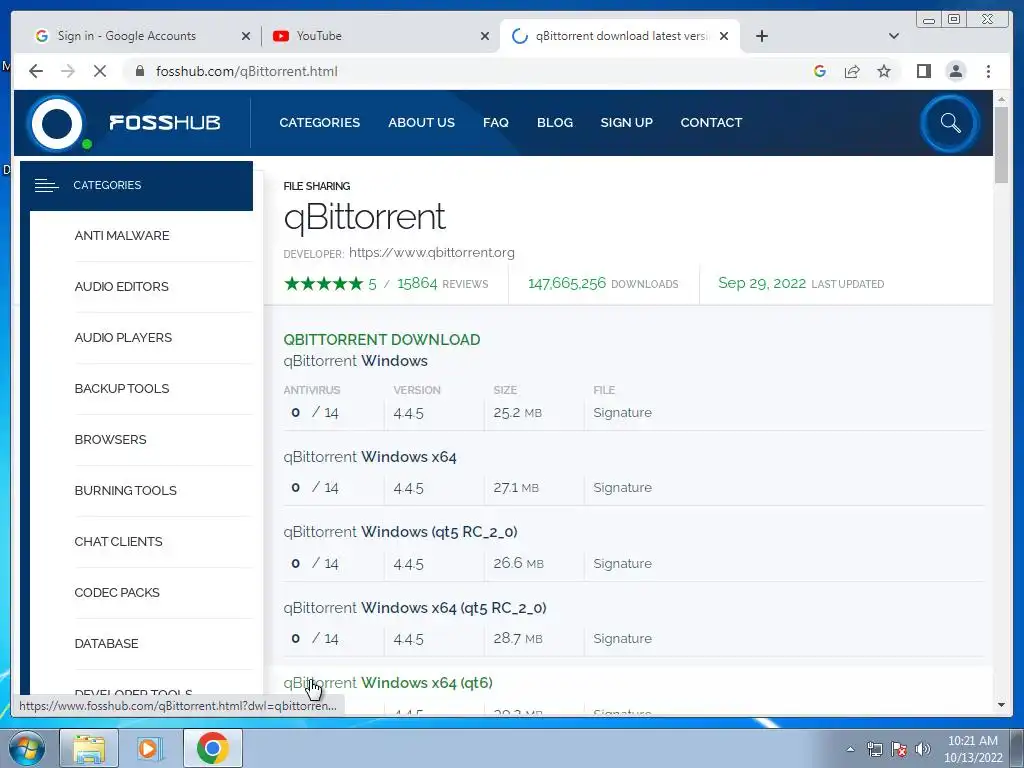
Task: Open the Chrome profile avatar
Action: coord(956,71)
